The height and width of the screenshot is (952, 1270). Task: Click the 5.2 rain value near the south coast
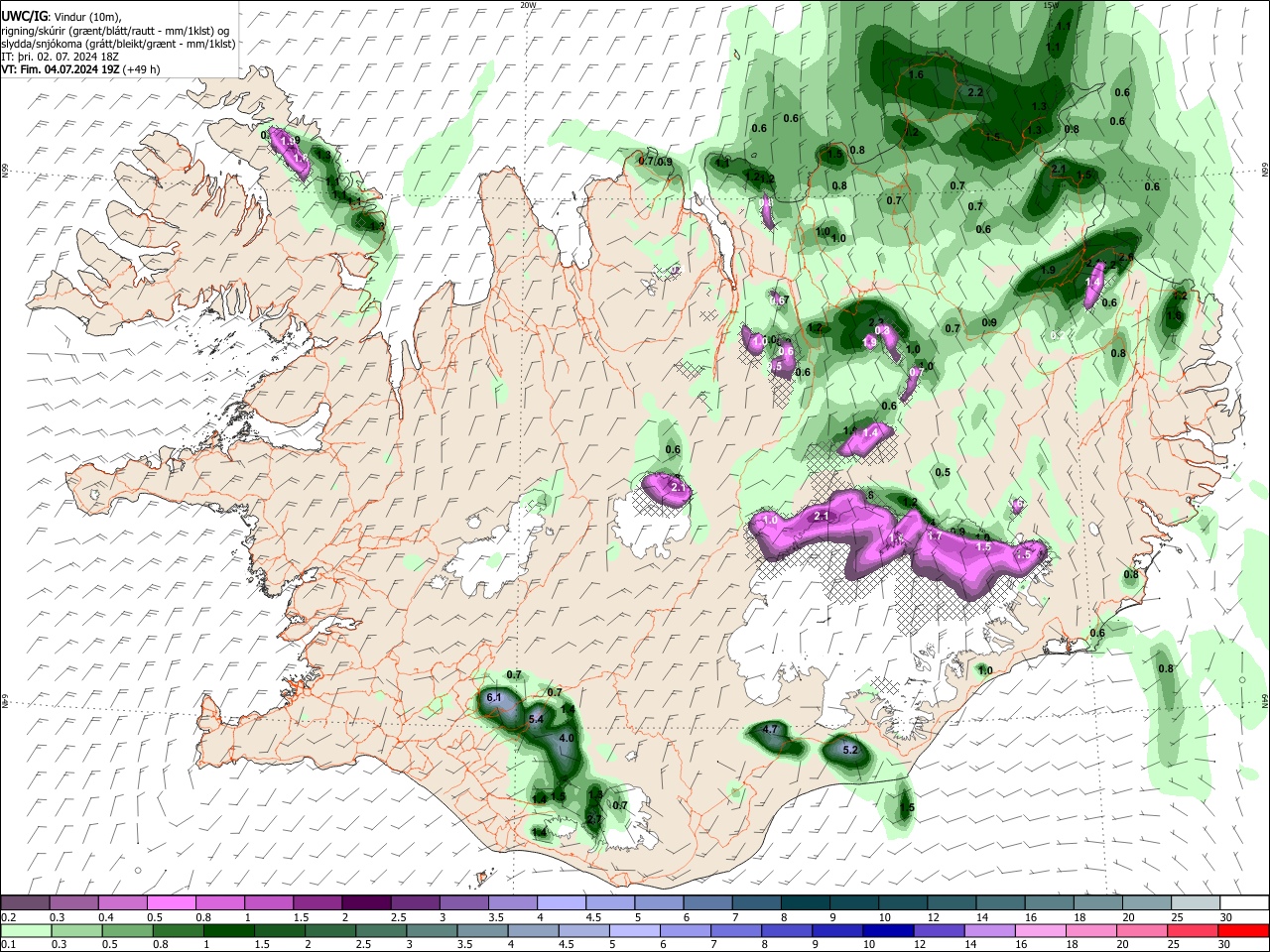850,750
